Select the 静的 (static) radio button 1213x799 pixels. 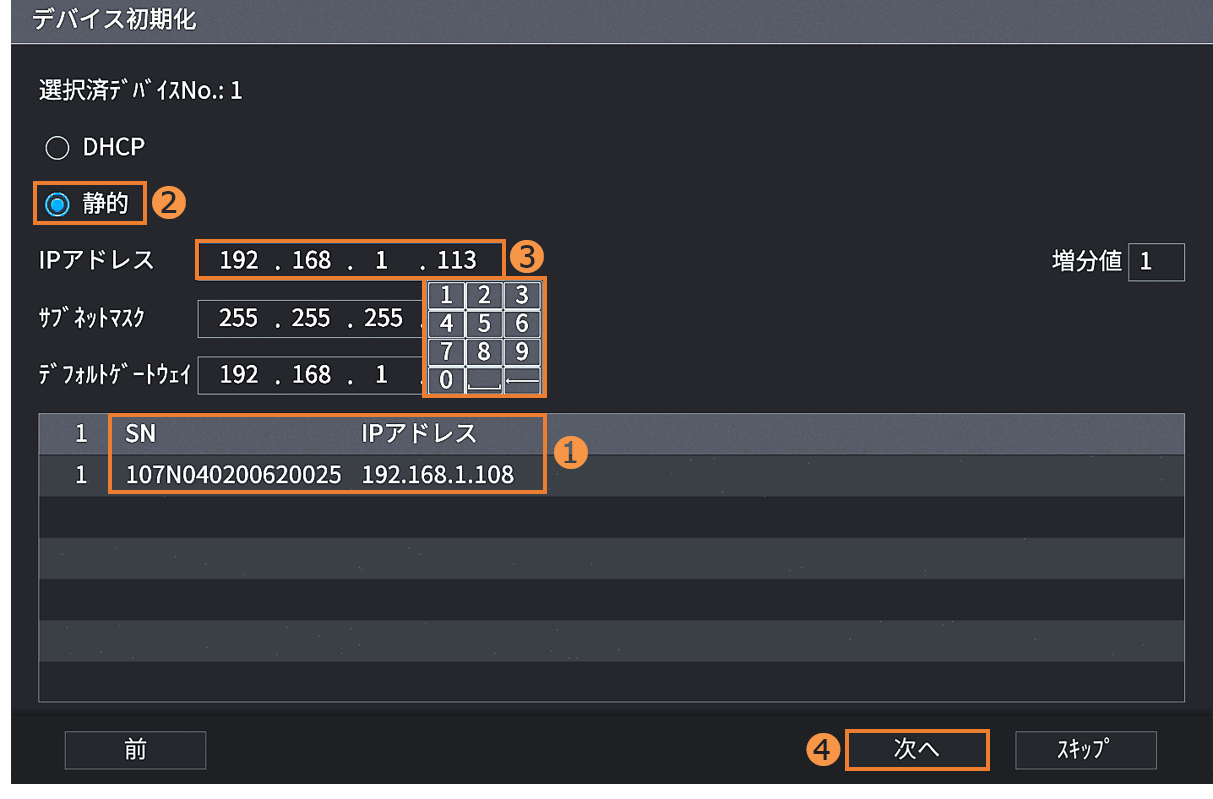coord(58,204)
